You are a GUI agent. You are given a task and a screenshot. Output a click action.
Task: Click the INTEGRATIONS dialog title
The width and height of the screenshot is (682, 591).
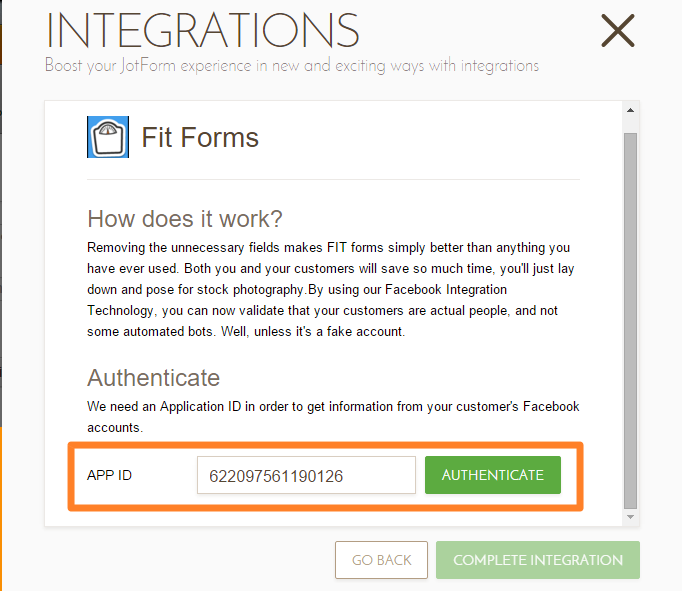click(203, 31)
